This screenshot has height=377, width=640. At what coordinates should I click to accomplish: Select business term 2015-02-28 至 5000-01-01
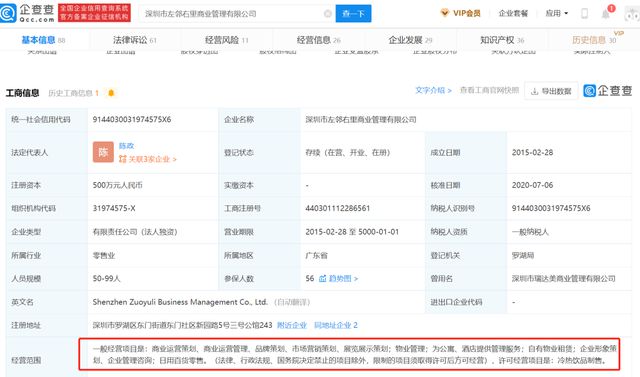(352, 232)
